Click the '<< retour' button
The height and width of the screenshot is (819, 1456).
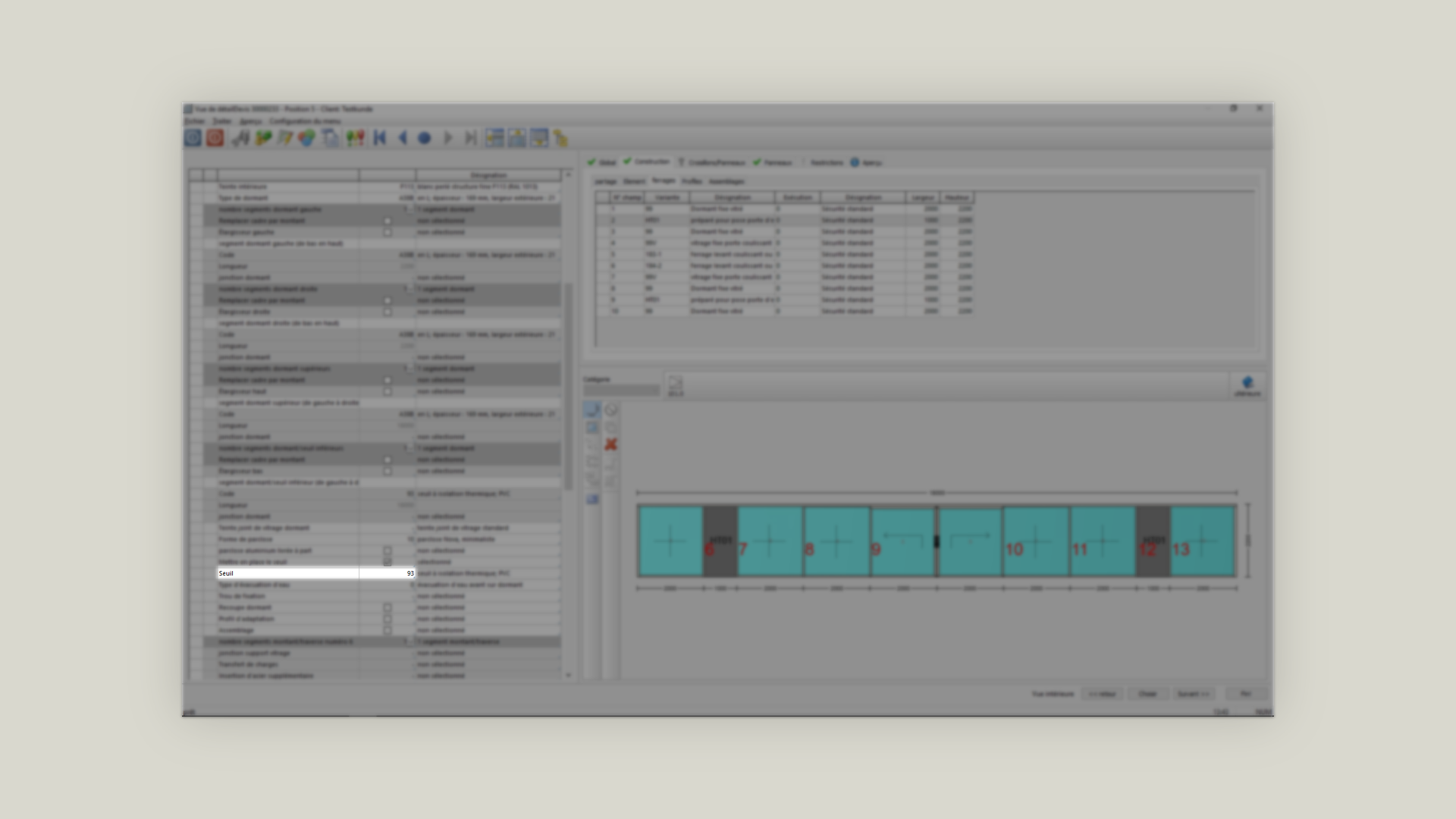pyautogui.click(x=1101, y=694)
